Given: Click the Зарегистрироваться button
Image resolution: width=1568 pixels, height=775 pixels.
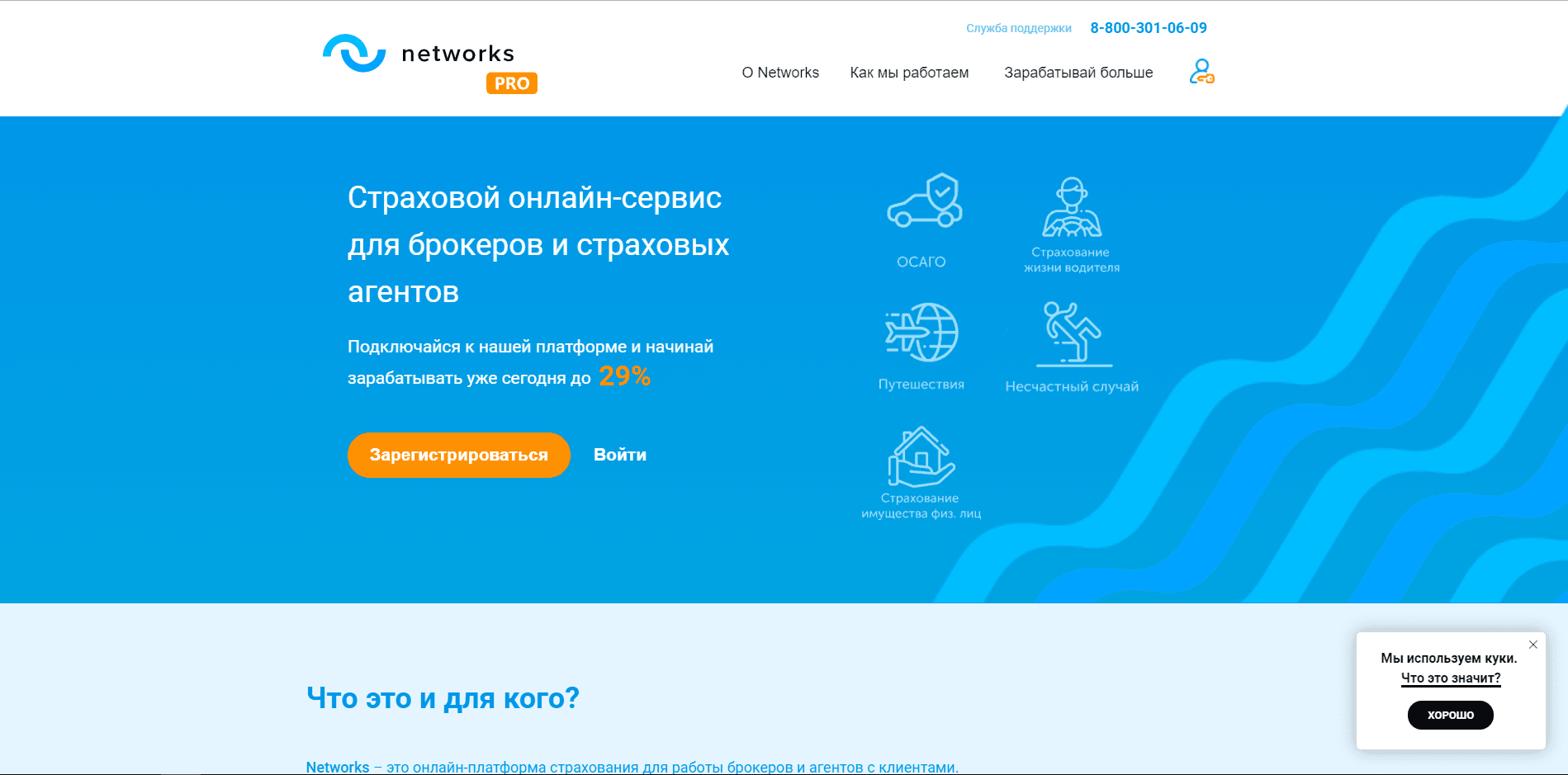Looking at the screenshot, I should [x=459, y=454].
